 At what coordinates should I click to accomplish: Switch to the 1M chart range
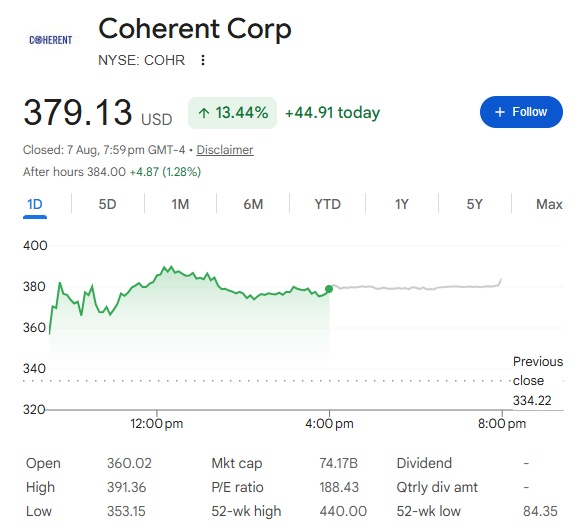[x=180, y=204]
